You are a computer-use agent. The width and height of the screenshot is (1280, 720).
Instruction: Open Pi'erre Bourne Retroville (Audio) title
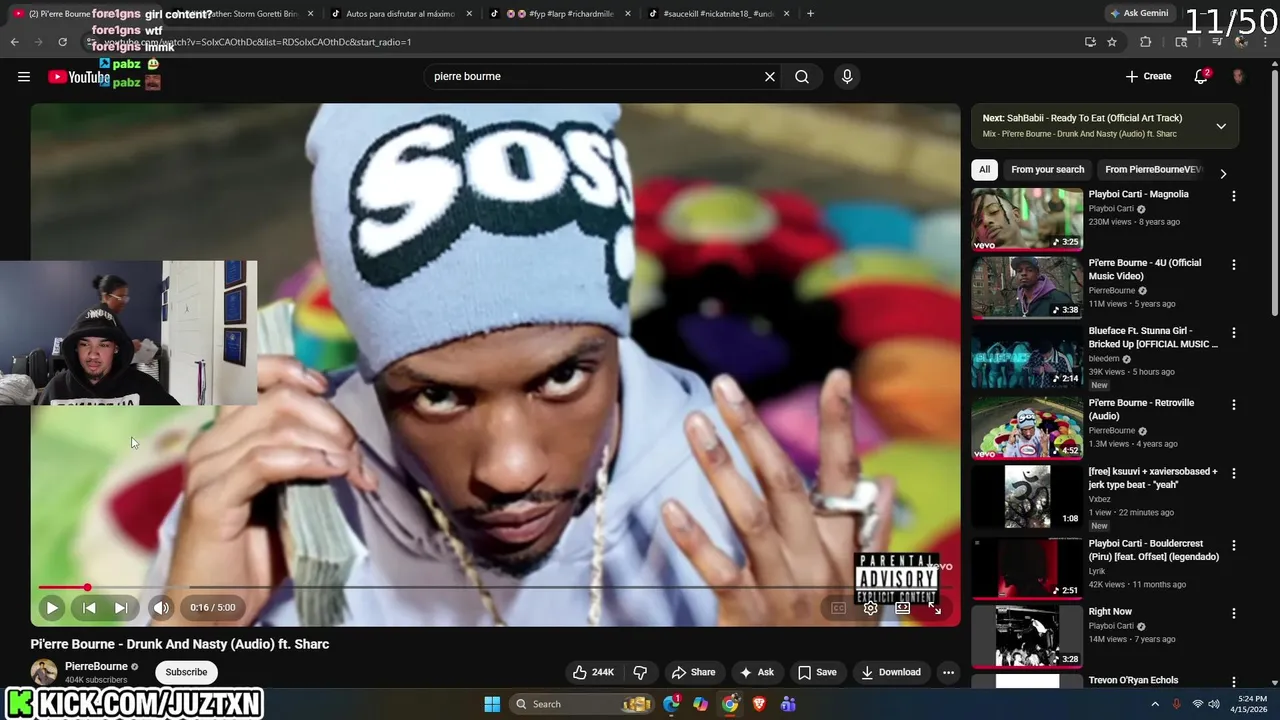tap(1141, 409)
